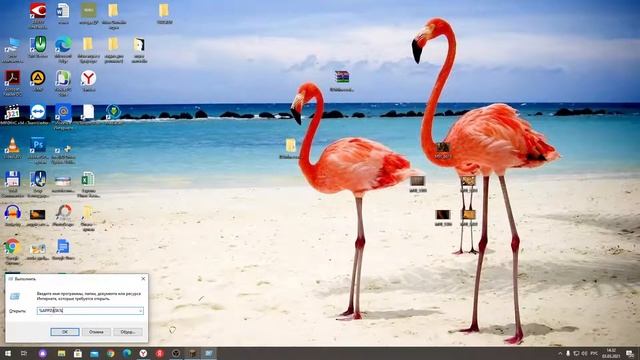Expand the Run dialog command history dropdown

tap(140, 311)
